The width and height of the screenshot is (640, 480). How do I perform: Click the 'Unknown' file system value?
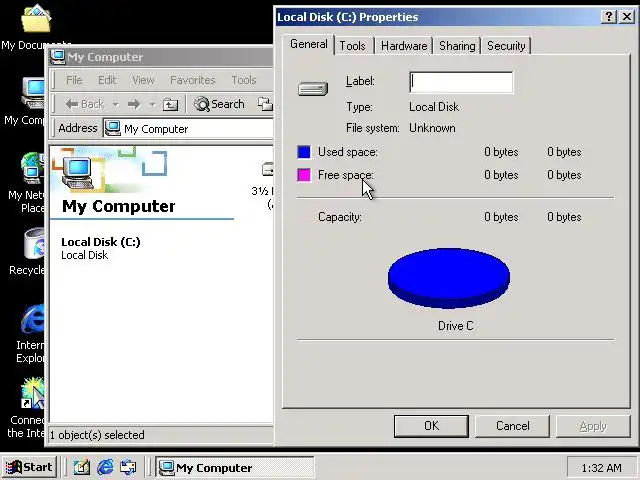432,128
